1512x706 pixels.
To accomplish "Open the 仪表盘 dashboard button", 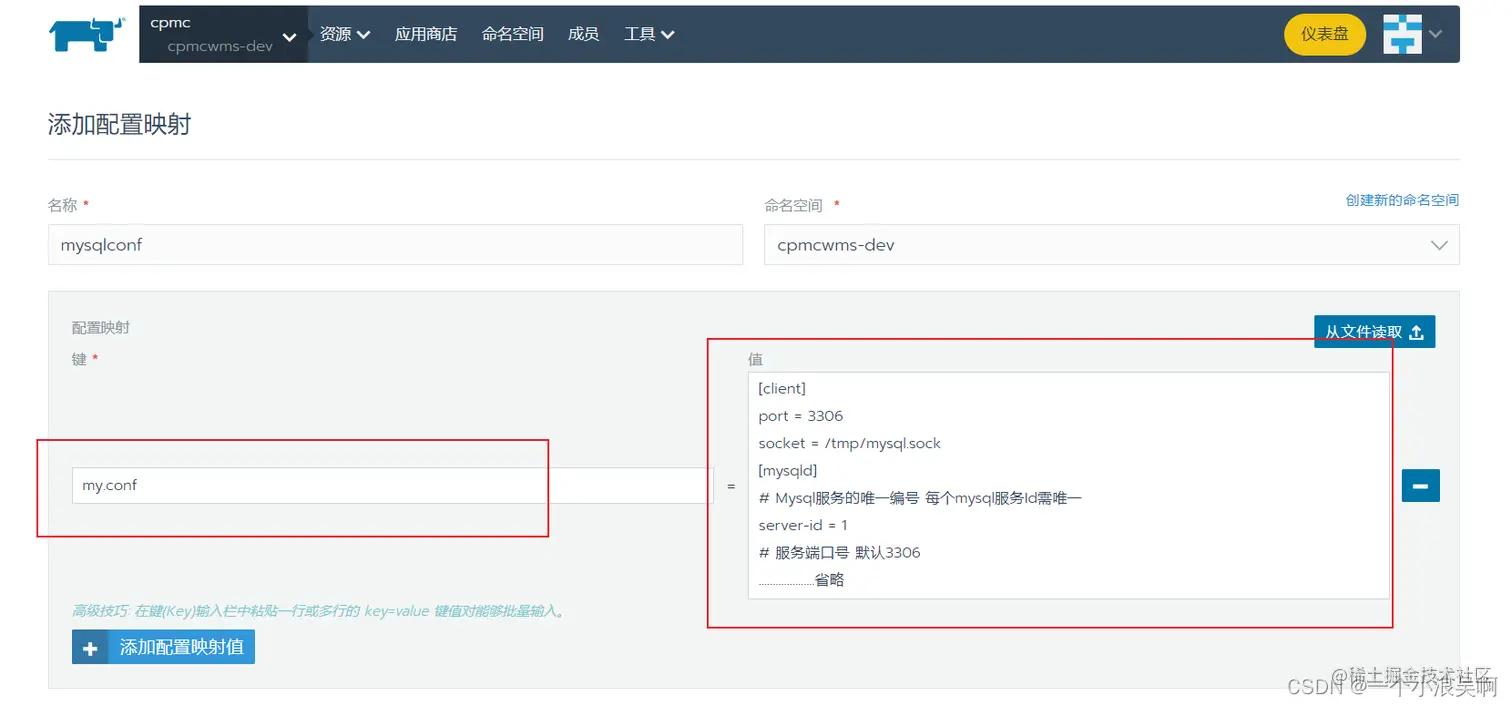I will tap(1324, 33).
